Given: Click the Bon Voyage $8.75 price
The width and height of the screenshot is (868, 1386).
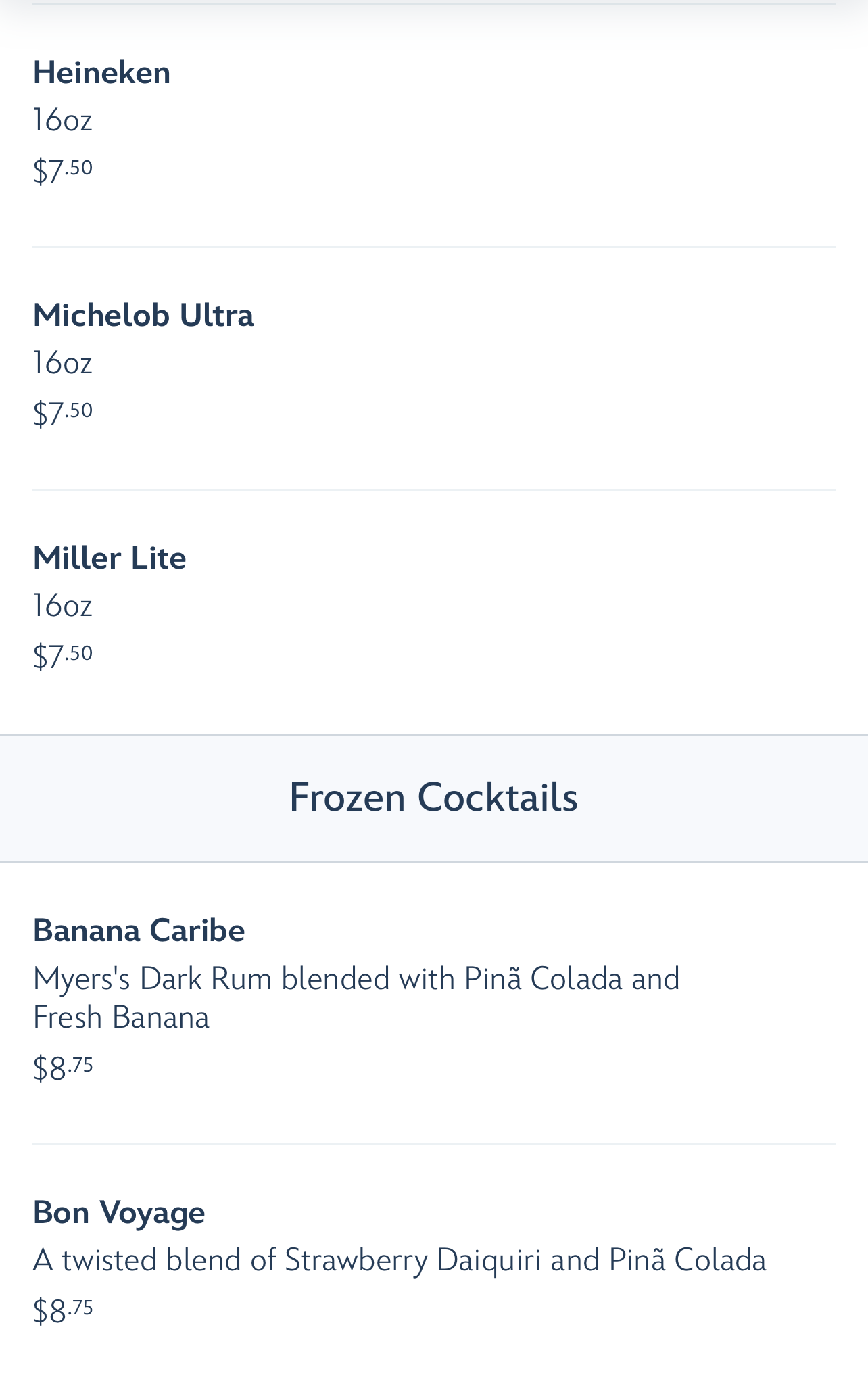Looking at the screenshot, I should (63, 1311).
